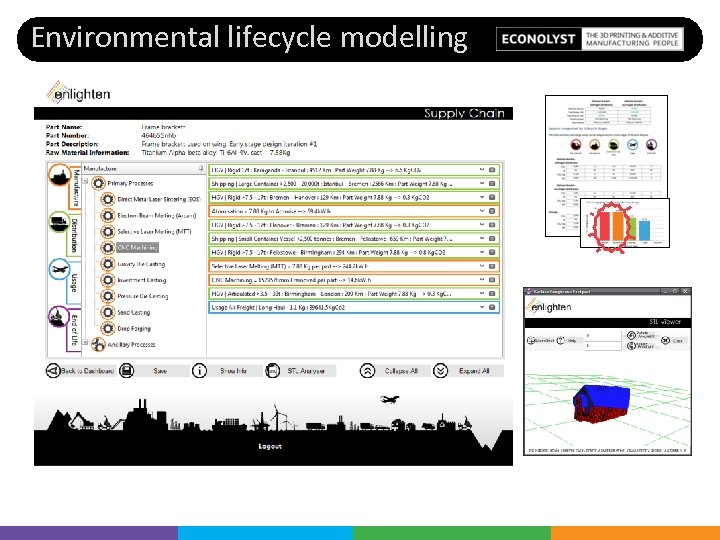Expand the Shipping Small Container Vessel row chevron
The width and height of the screenshot is (720, 540).
coord(482,239)
